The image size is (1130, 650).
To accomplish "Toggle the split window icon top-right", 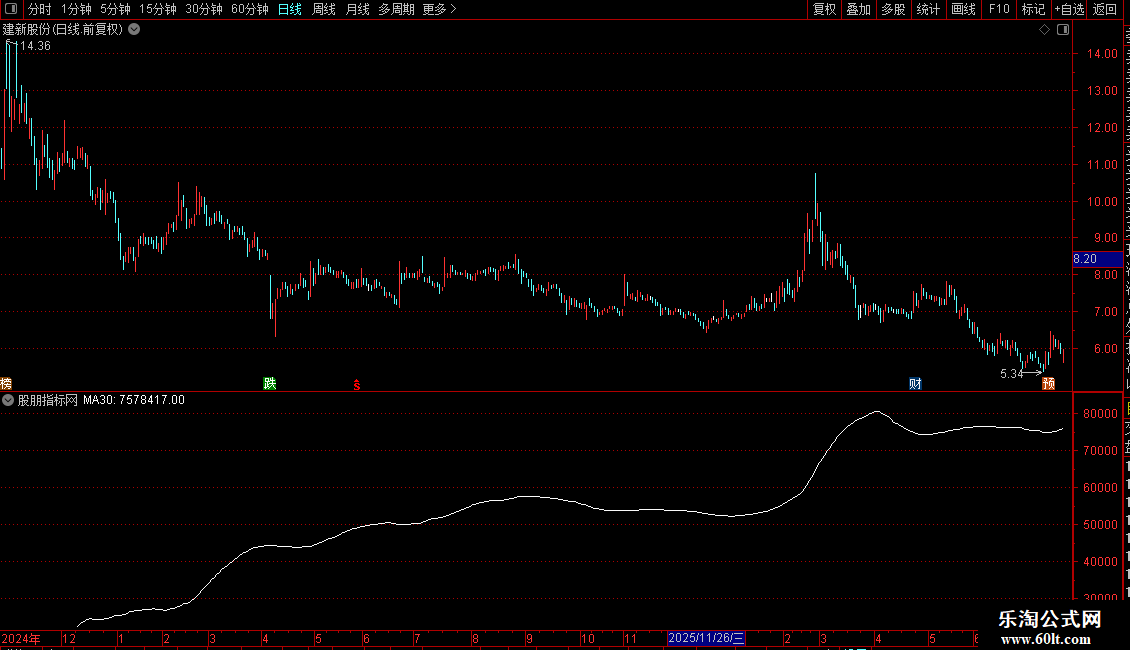I will pyautogui.click(x=1063, y=30).
